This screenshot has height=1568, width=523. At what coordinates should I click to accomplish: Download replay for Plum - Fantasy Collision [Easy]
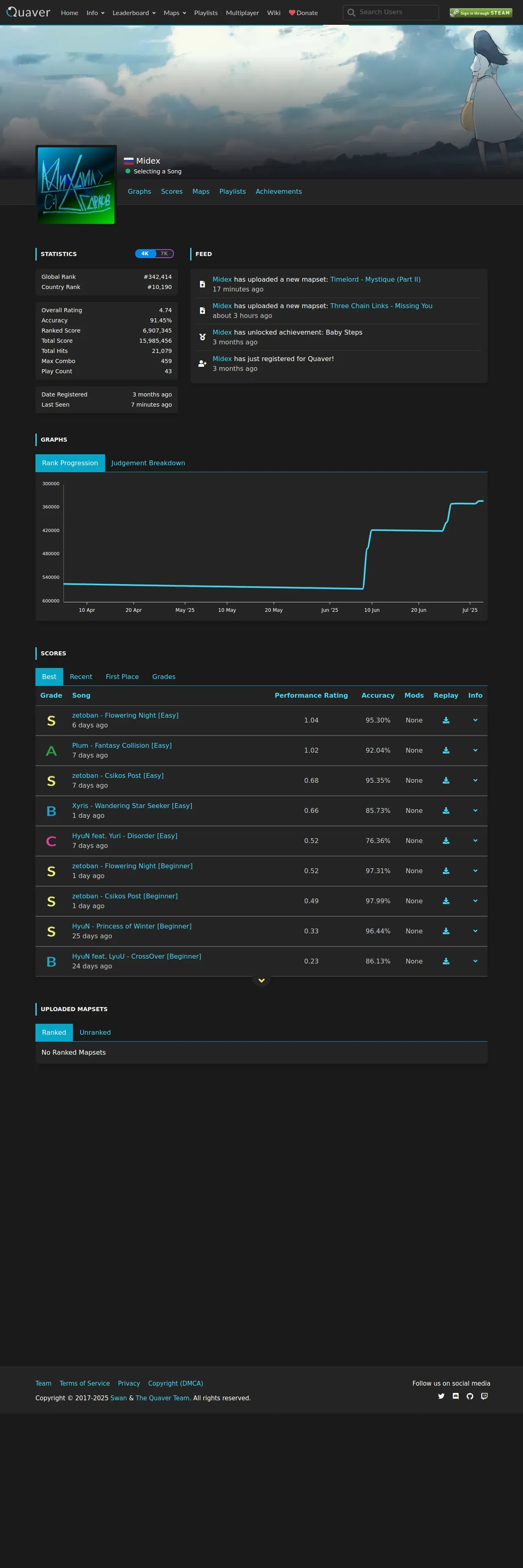(x=446, y=751)
